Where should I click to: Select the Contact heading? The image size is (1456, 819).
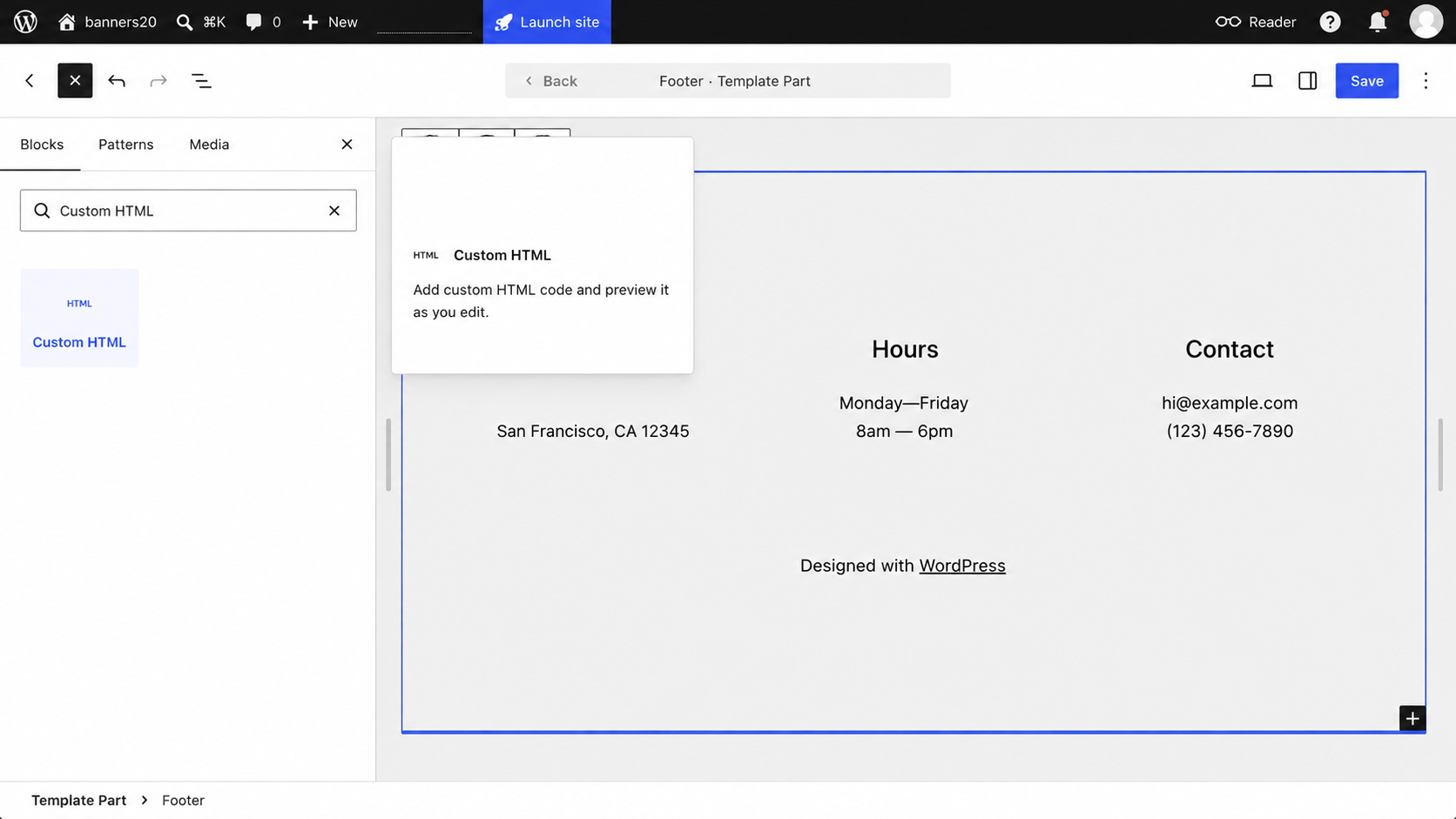coord(1230,349)
